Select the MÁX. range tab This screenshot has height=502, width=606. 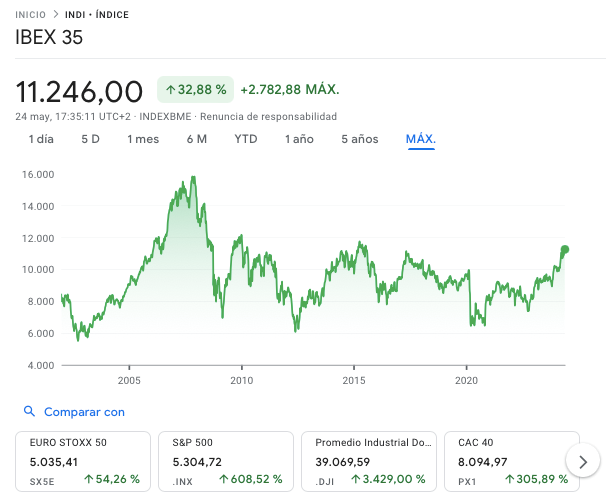click(x=421, y=139)
